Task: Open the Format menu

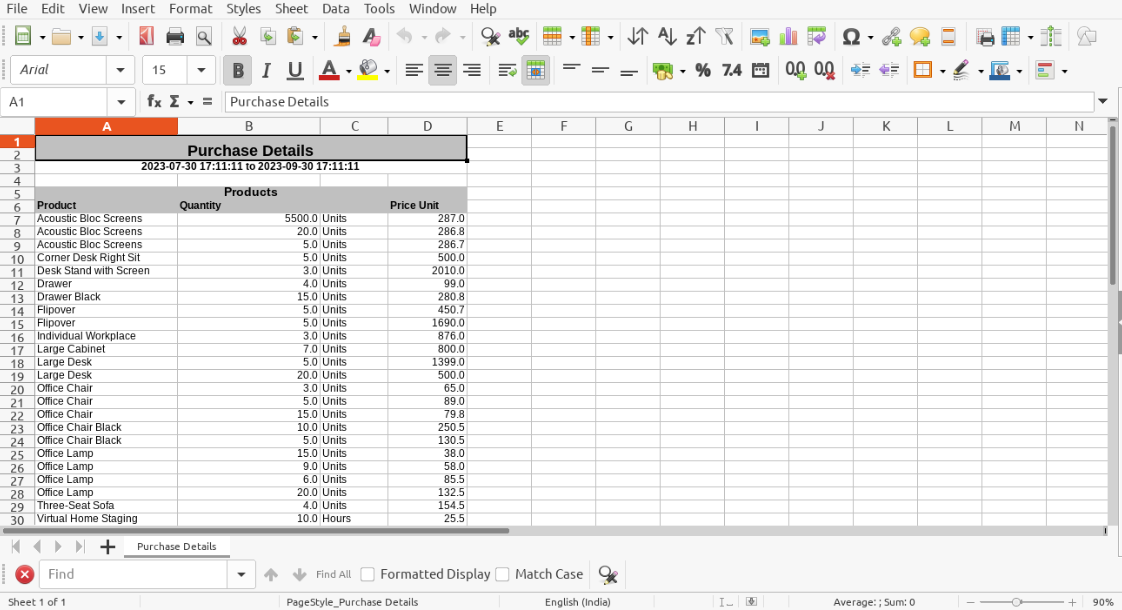Action: 190,9
